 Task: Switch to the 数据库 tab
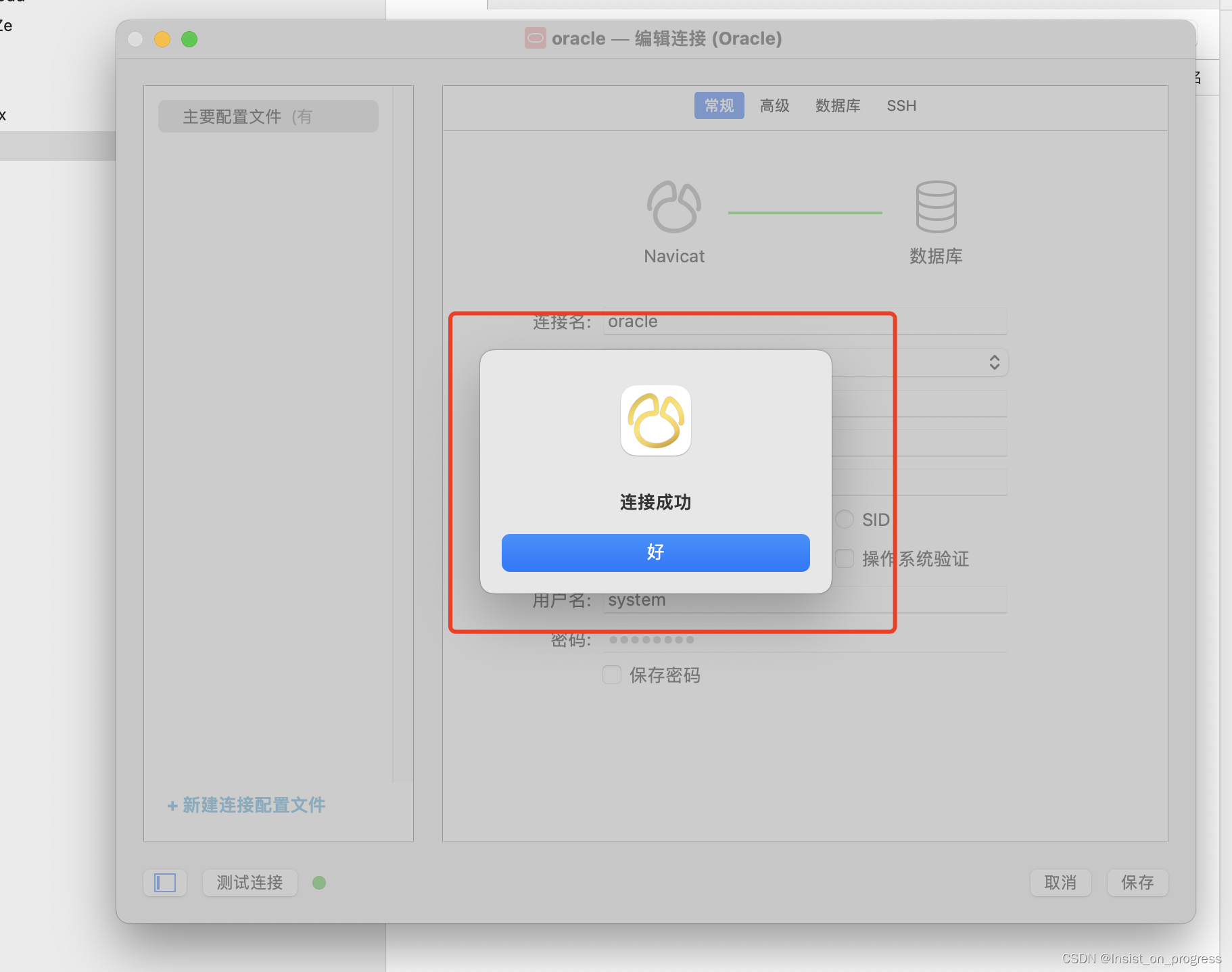click(838, 105)
